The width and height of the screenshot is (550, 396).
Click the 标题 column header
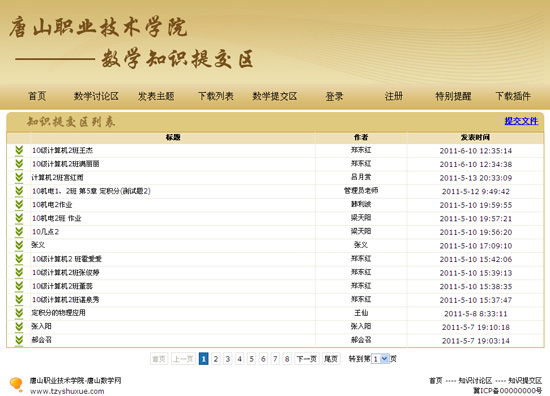(x=173, y=137)
